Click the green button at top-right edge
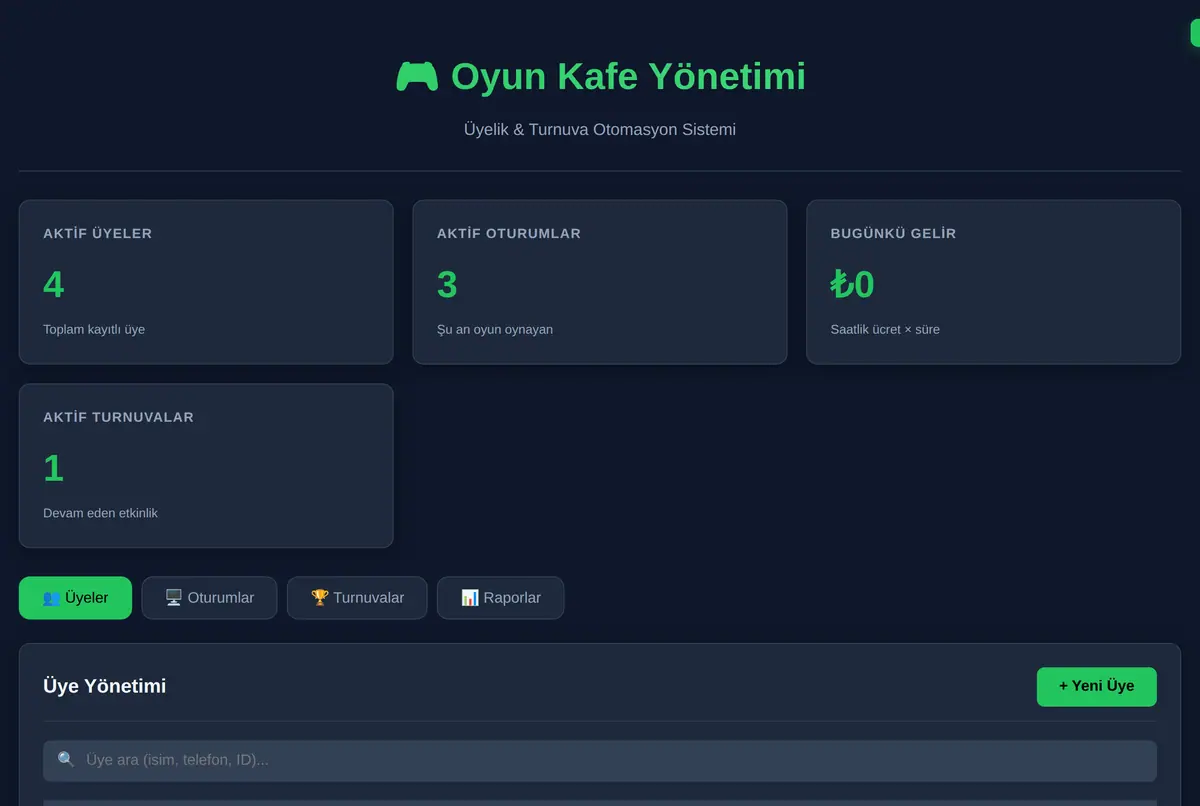Screen dimensions: 1200x806 coord(1195,33)
